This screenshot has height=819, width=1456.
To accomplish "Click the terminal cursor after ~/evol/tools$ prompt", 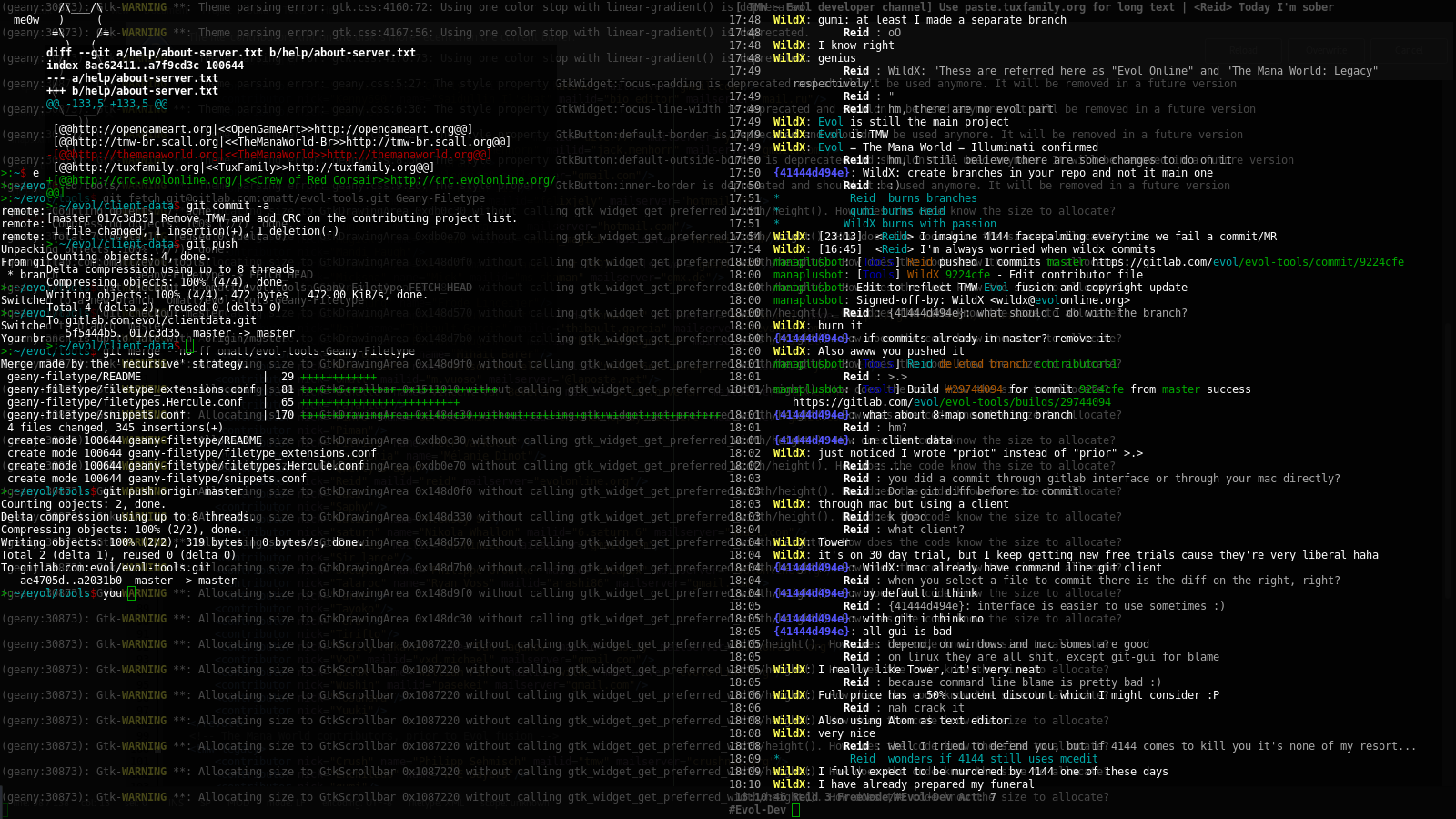I will click(x=131, y=593).
